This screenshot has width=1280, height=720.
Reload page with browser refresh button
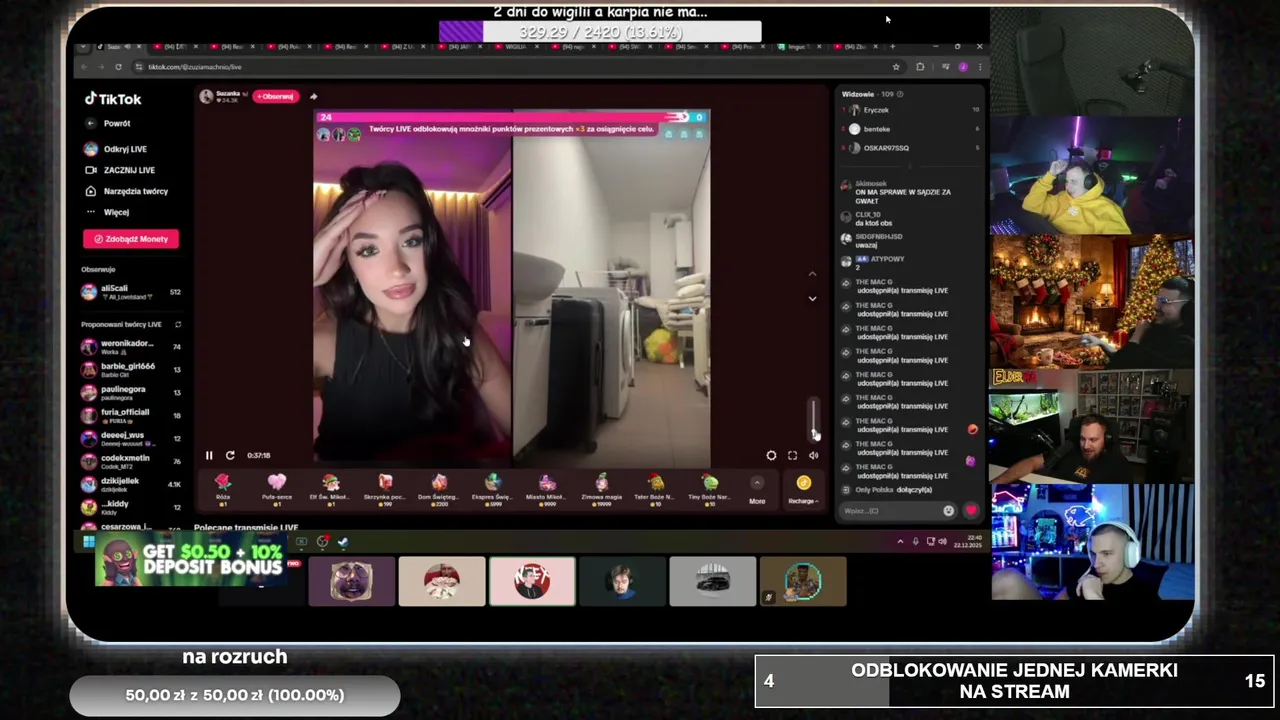[118, 67]
